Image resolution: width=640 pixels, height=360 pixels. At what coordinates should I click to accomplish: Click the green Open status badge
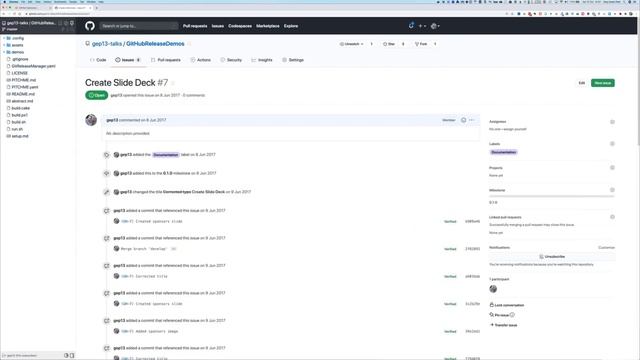[96, 95]
